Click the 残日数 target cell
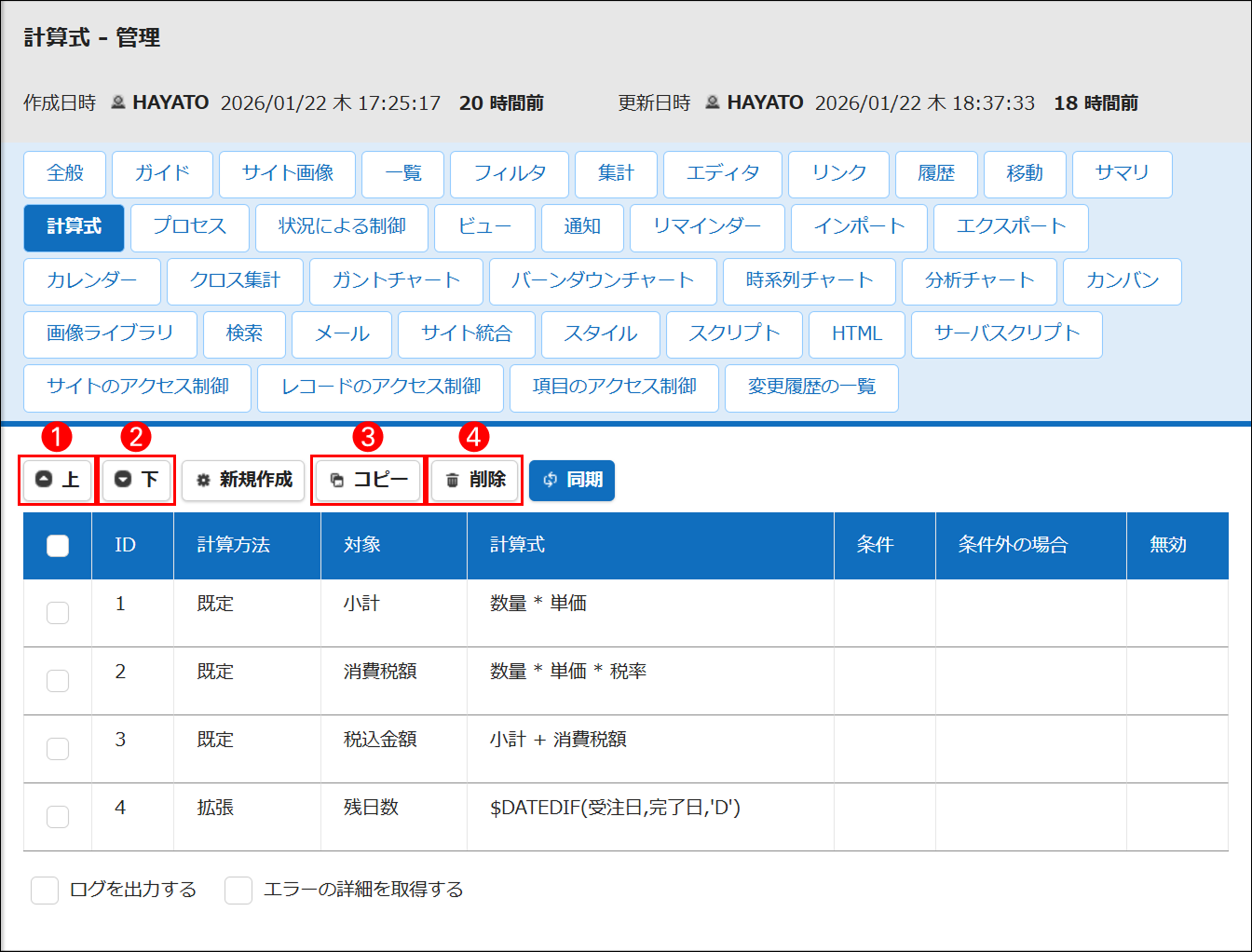 pos(394,817)
